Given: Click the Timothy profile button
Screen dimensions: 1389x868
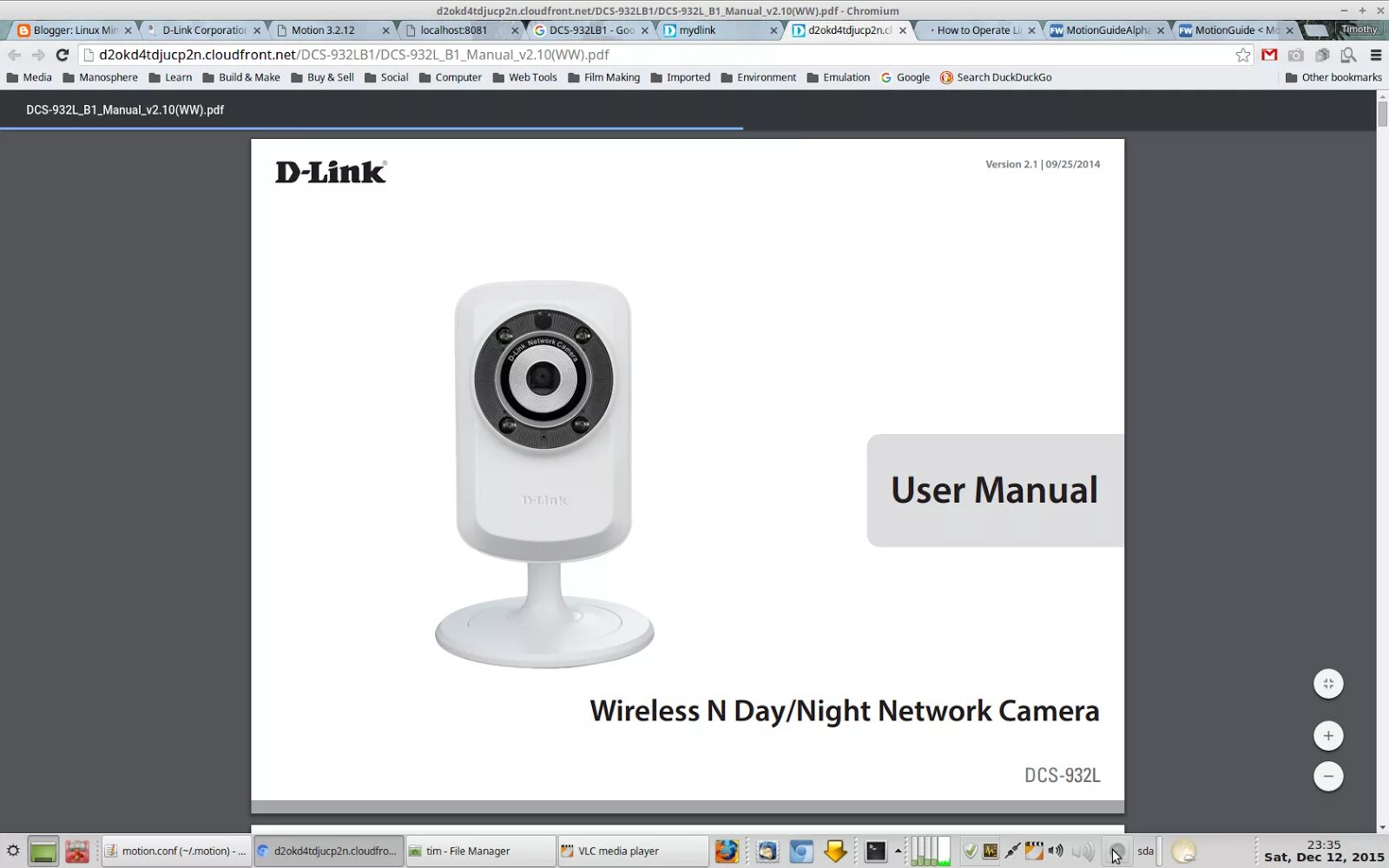Looking at the screenshot, I should [x=1359, y=30].
